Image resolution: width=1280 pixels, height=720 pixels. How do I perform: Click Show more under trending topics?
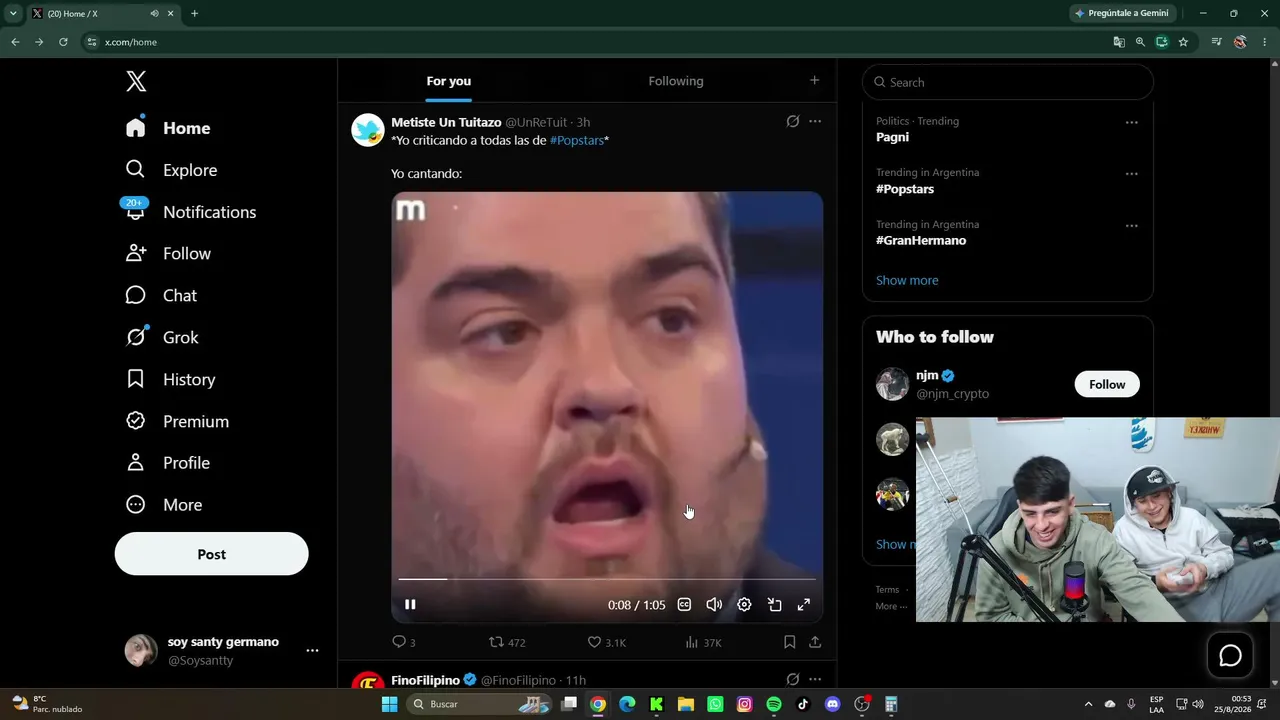(x=907, y=280)
